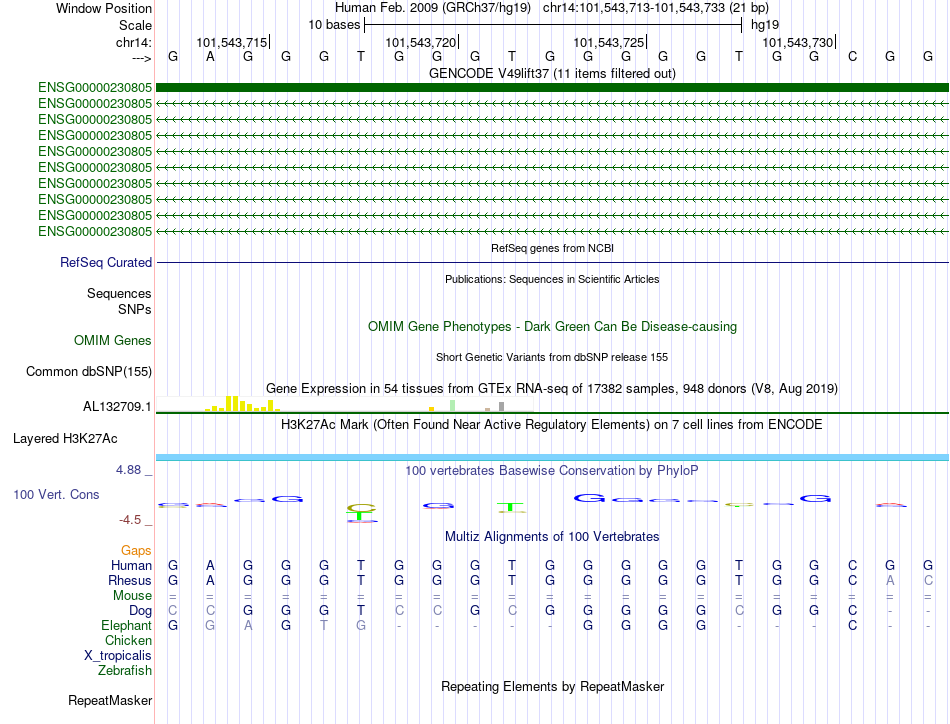Click the Layered H3K27Ac label
This screenshot has height=724, width=950.
[x=65, y=439]
